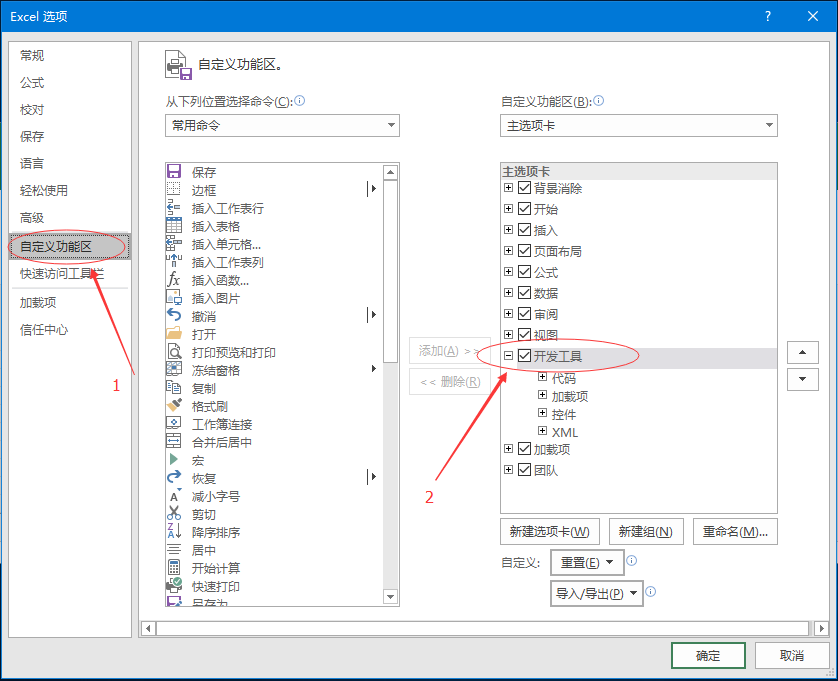The image size is (838, 681).
Task: Go to the 轻松使用 category
Action: pos(44,190)
